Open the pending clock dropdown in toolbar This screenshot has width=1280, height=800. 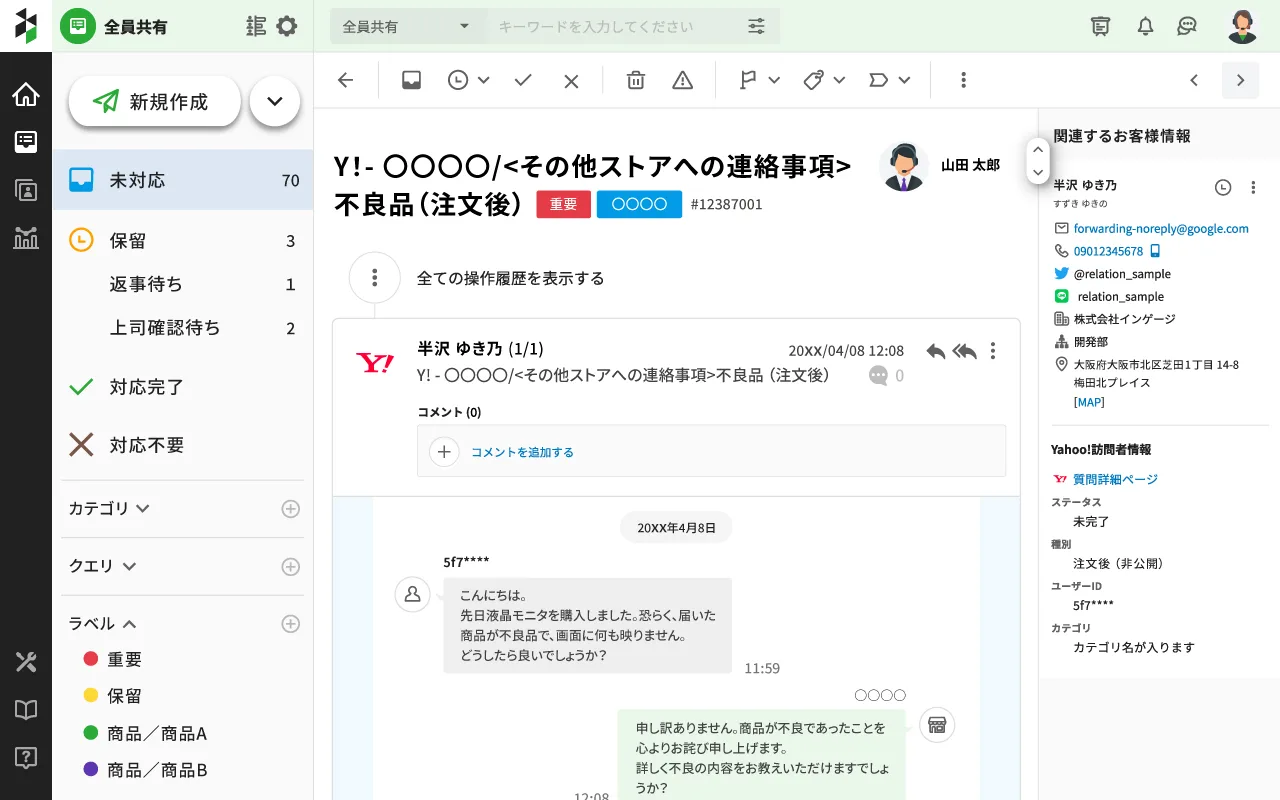[469, 80]
